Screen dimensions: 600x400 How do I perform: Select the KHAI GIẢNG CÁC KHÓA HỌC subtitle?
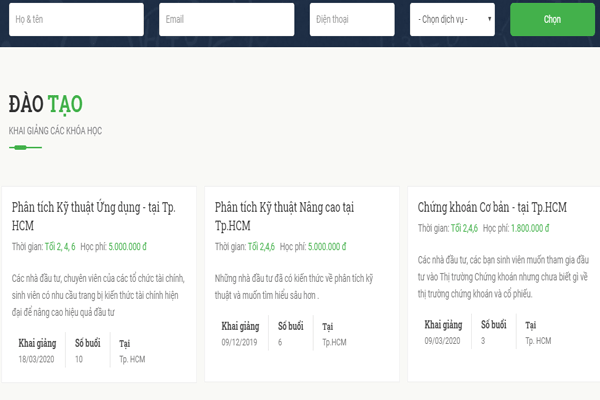tap(55, 131)
